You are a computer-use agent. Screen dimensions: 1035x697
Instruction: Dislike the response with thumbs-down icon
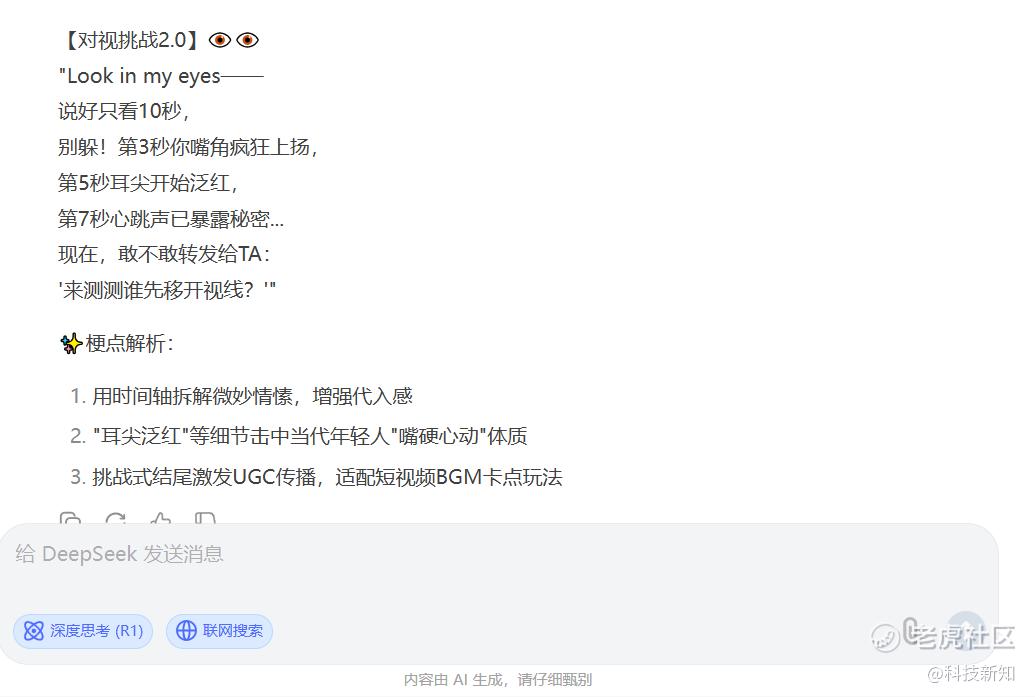(x=205, y=519)
